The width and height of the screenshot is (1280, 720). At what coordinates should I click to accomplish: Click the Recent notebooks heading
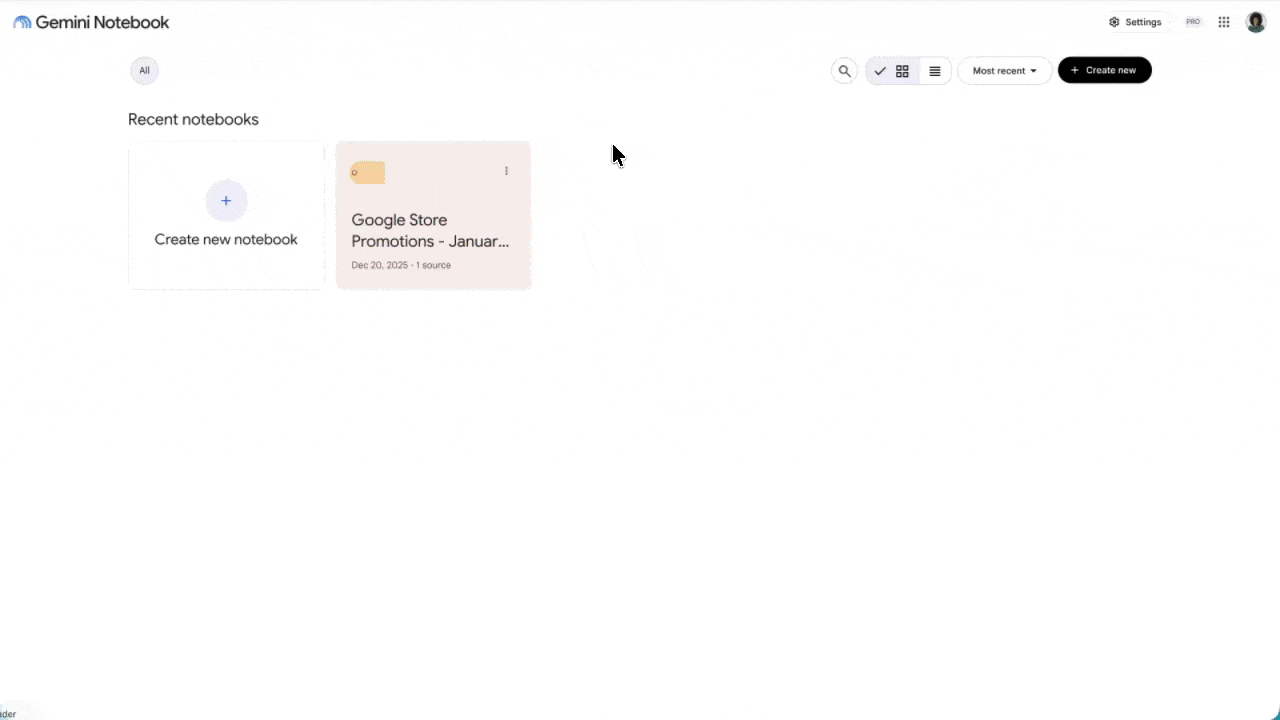coord(193,119)
